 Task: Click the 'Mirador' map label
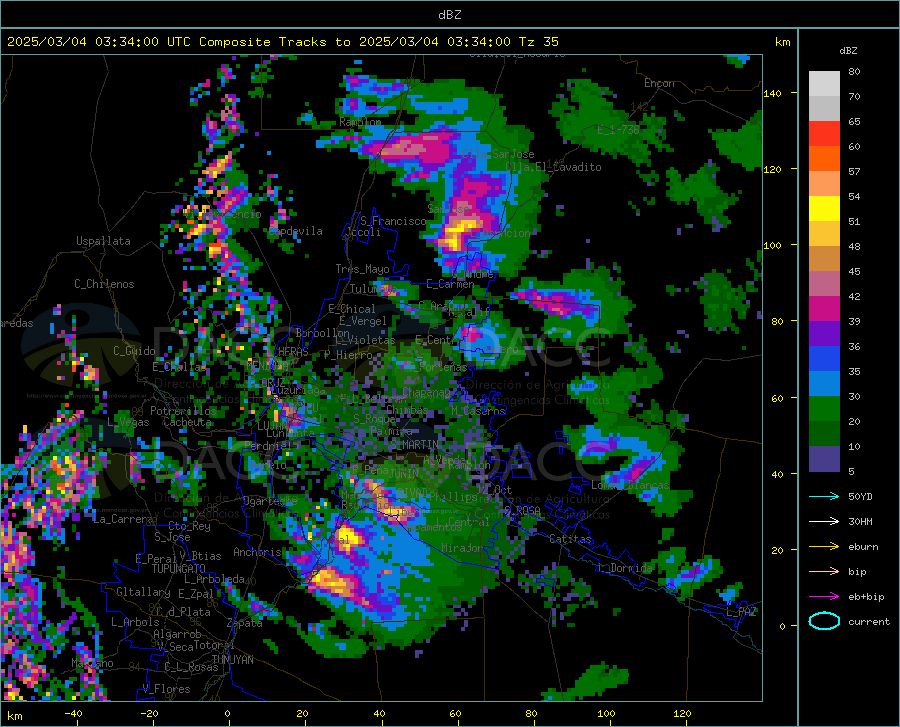(462, 548)
